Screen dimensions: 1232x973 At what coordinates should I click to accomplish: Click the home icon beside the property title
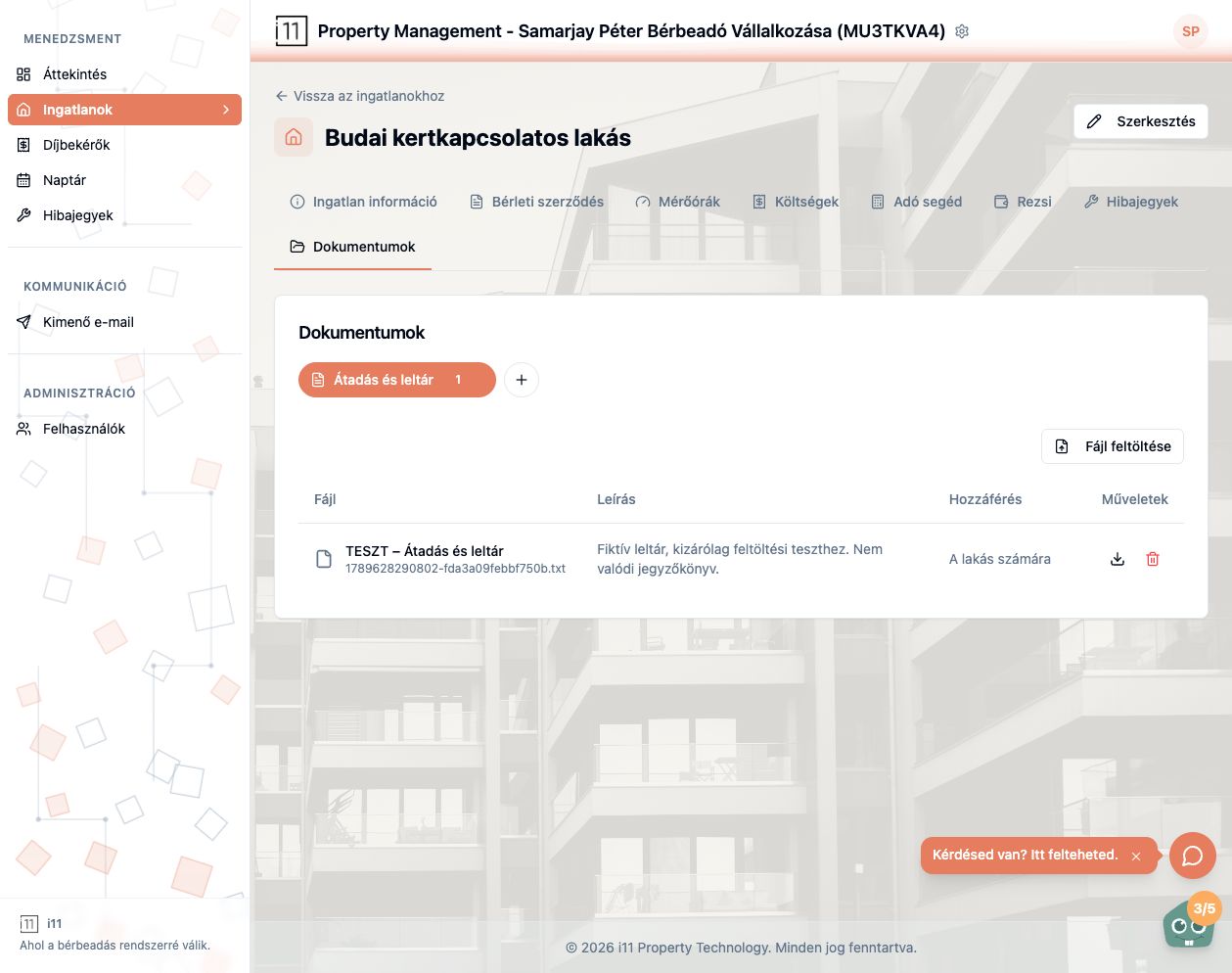coord(294,138)
